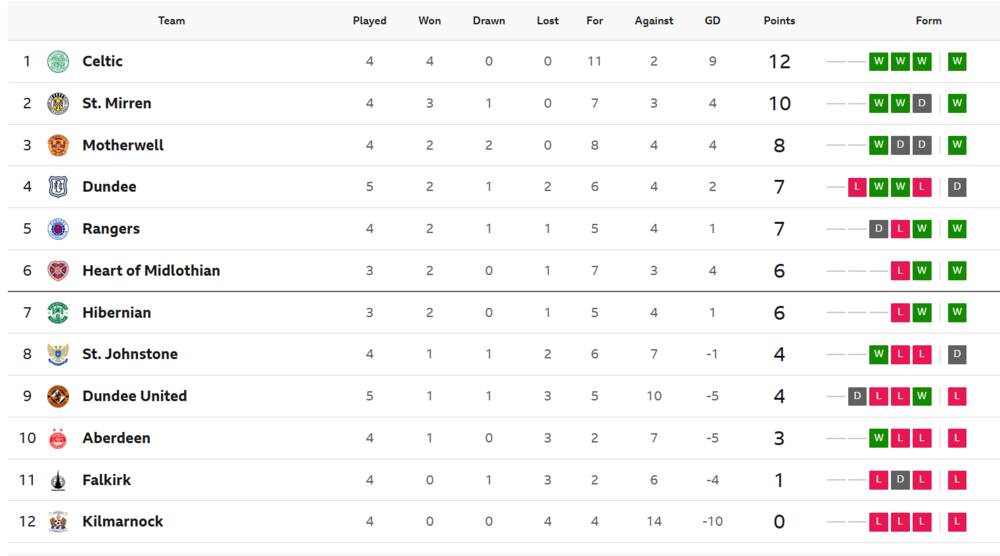The image size is (1000, 556).
Task: Click the Played column header
Action: 370,20
